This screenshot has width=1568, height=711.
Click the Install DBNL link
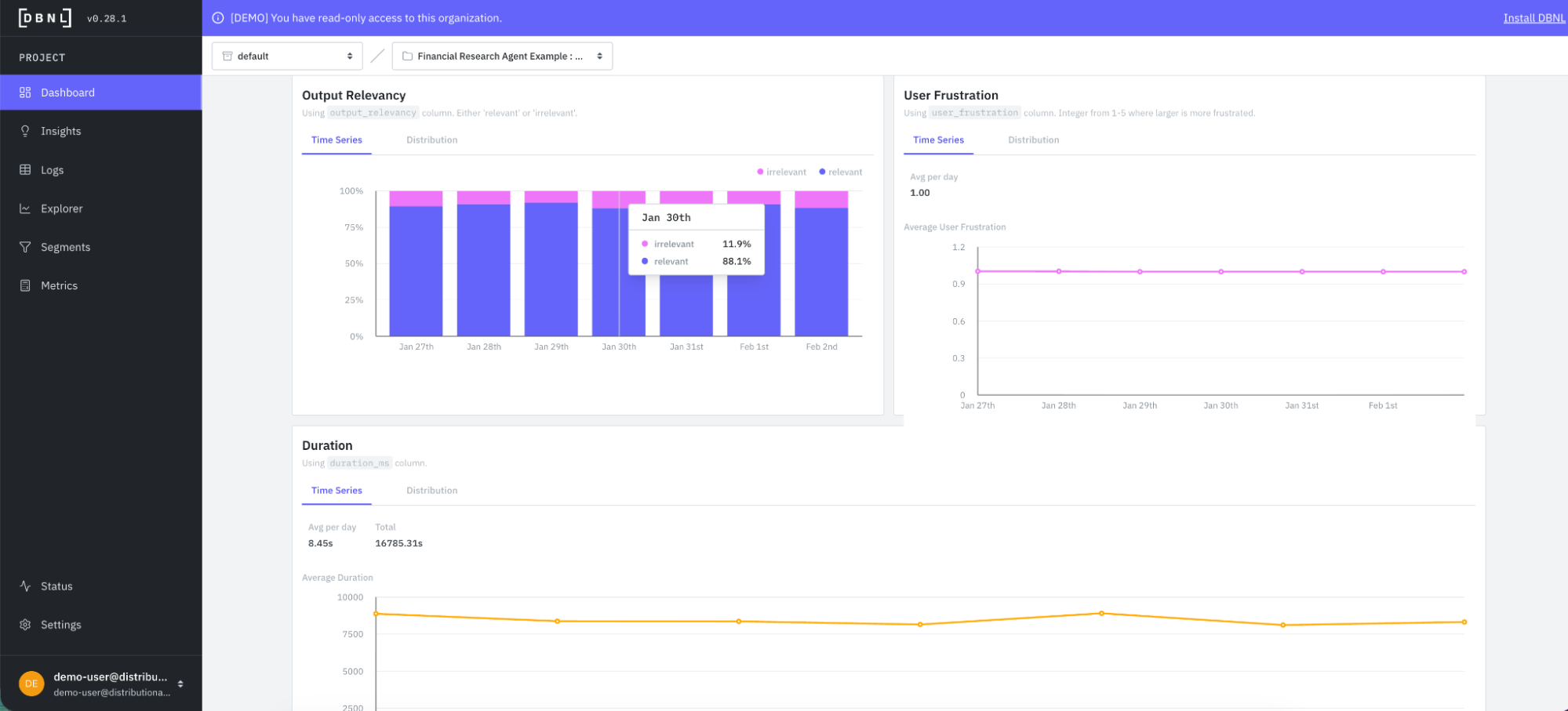[x=1534, y=18]
